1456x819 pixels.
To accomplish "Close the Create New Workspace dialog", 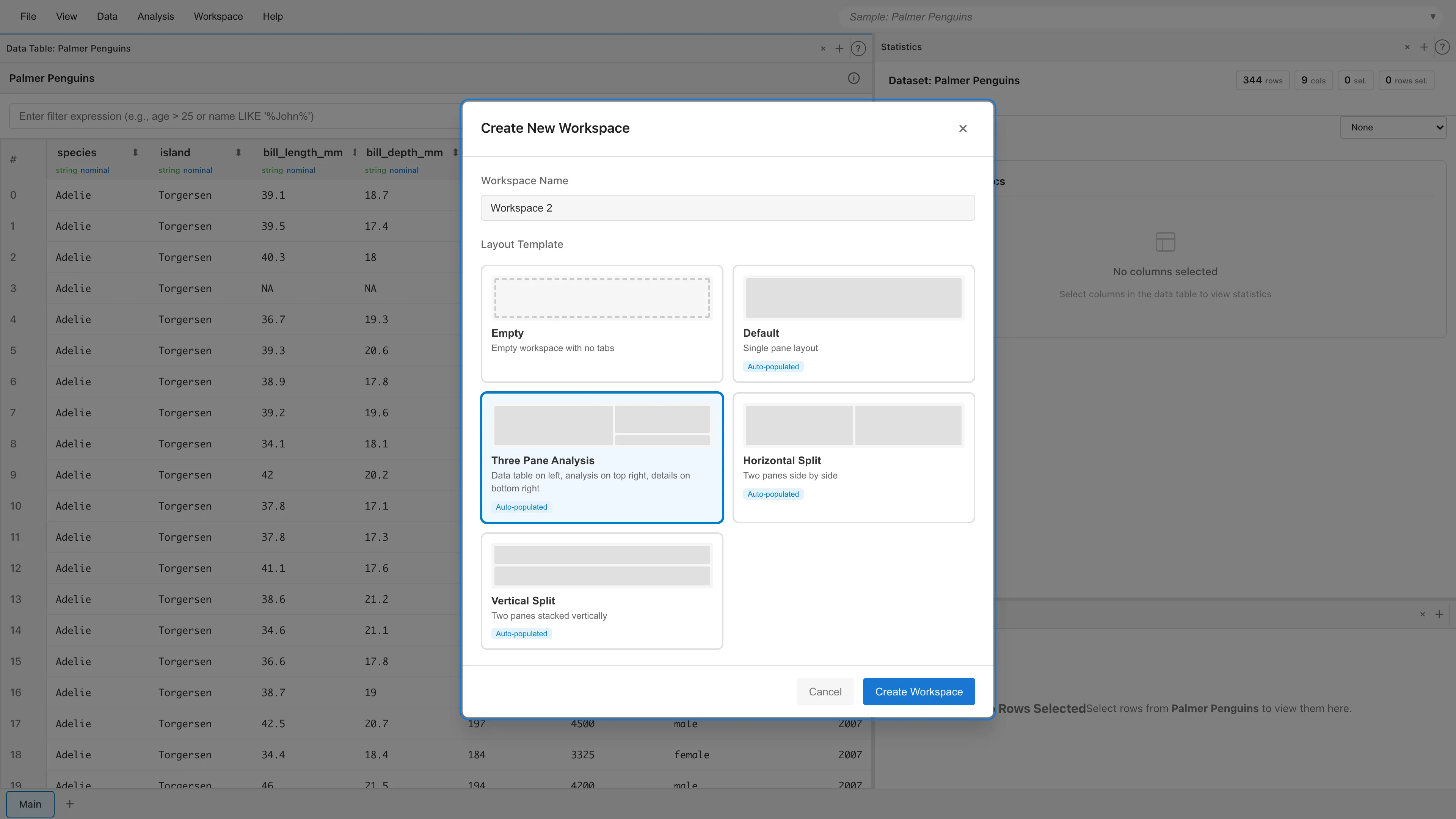I will 963,129.
